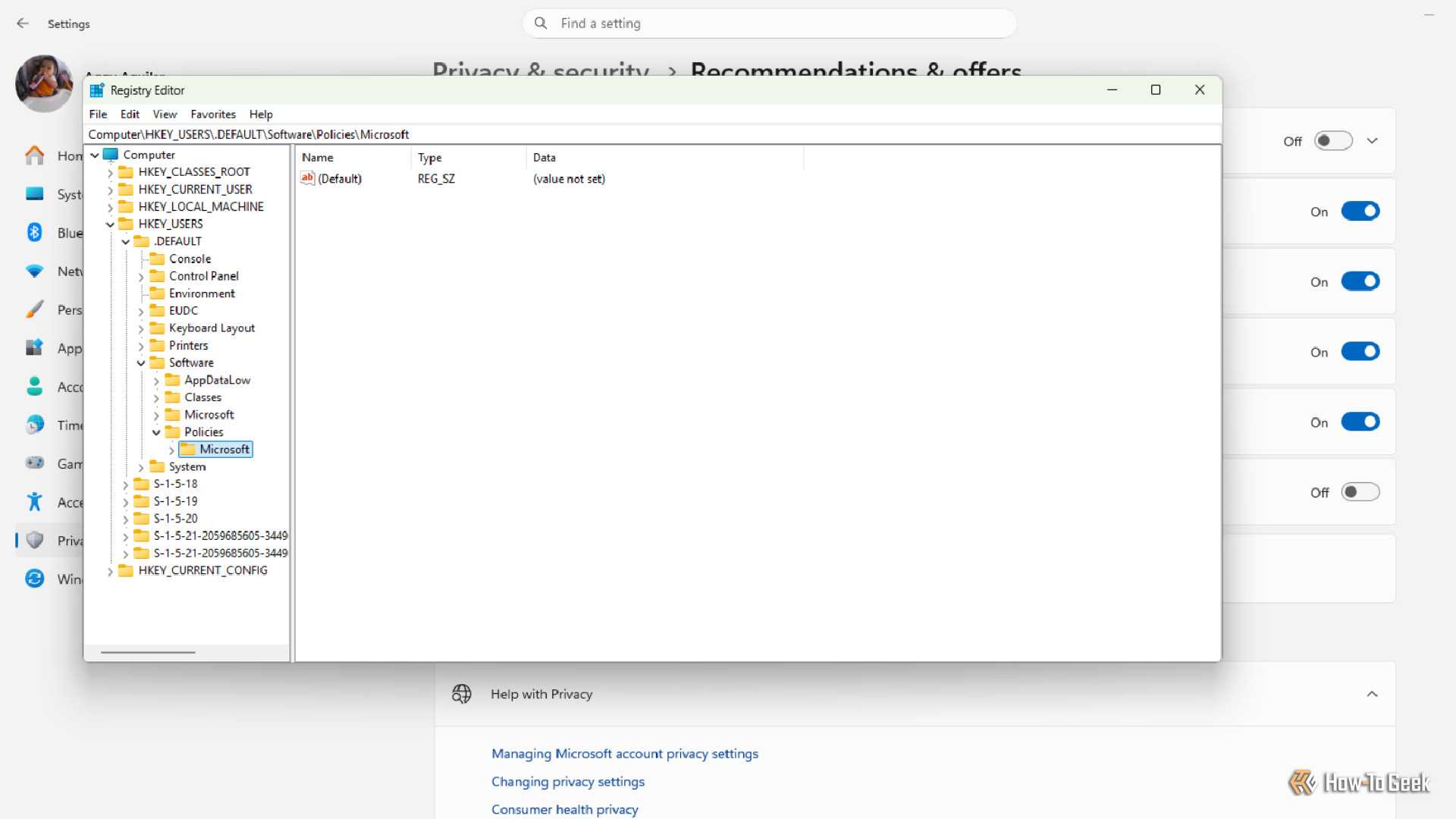Image resolution: width=1456 pixels, height=819 pixels.
Task: Click the user profile picture in Settings
Action: pyautogui.click(x=44, y=83)
